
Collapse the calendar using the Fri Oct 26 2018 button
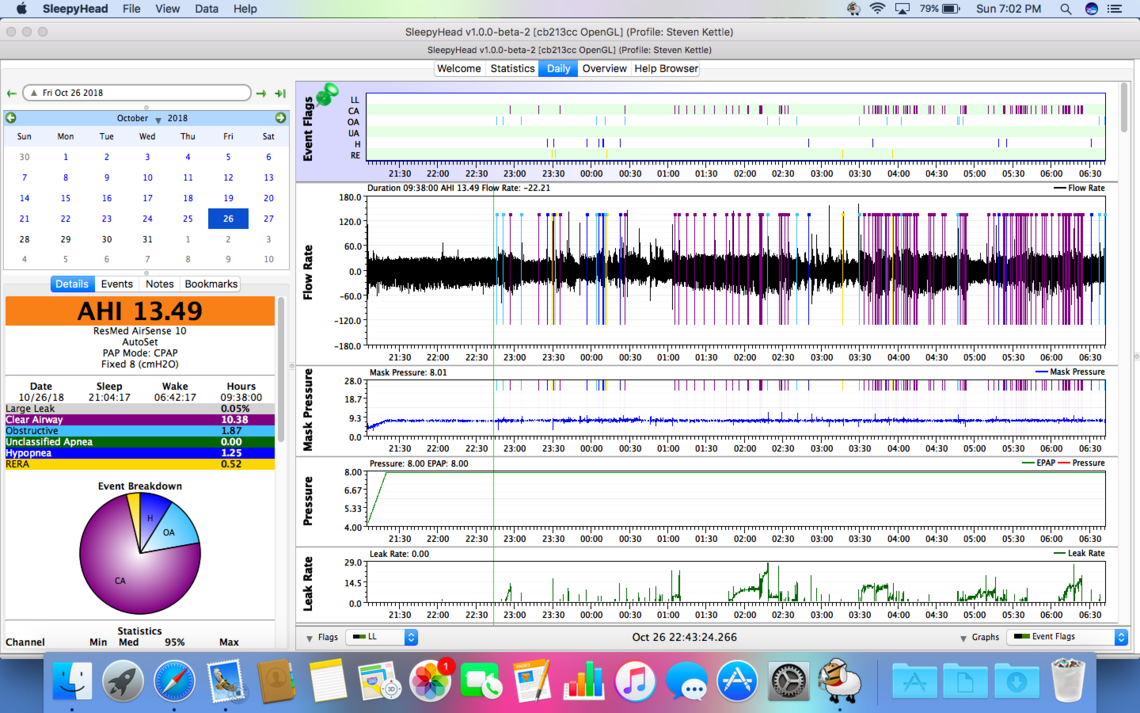(137, 93)
